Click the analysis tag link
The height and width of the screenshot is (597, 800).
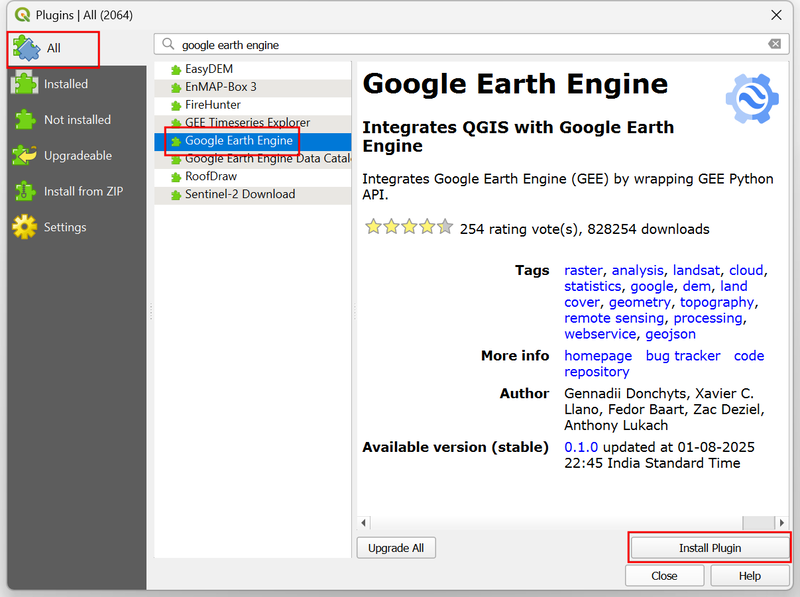pyautogui.click(x=638, y=270)
